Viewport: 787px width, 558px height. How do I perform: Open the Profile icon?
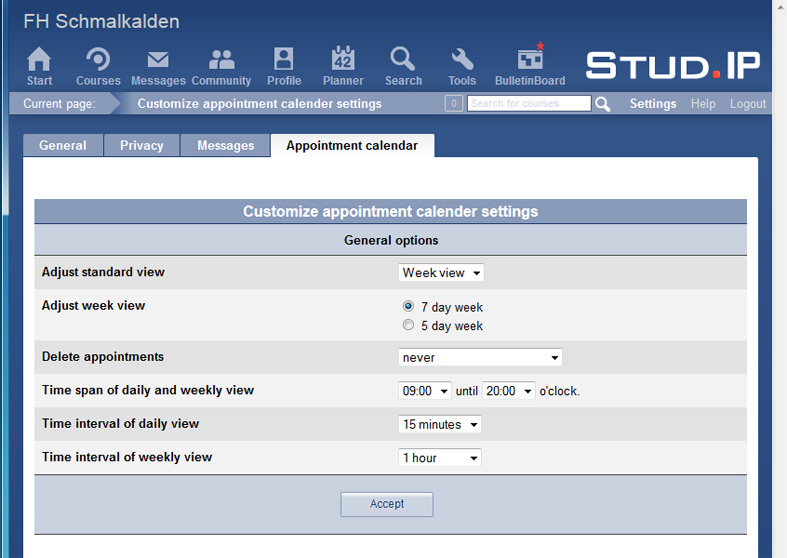pos(284,59)
